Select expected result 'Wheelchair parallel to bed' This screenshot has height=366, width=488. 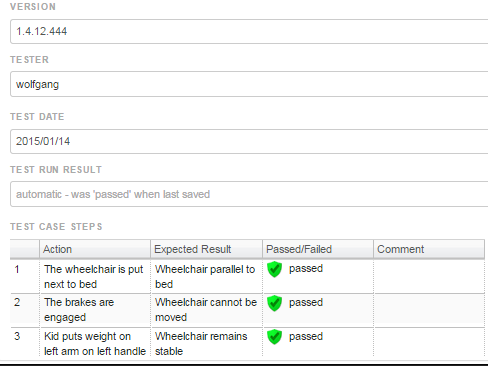coord(205,277)
